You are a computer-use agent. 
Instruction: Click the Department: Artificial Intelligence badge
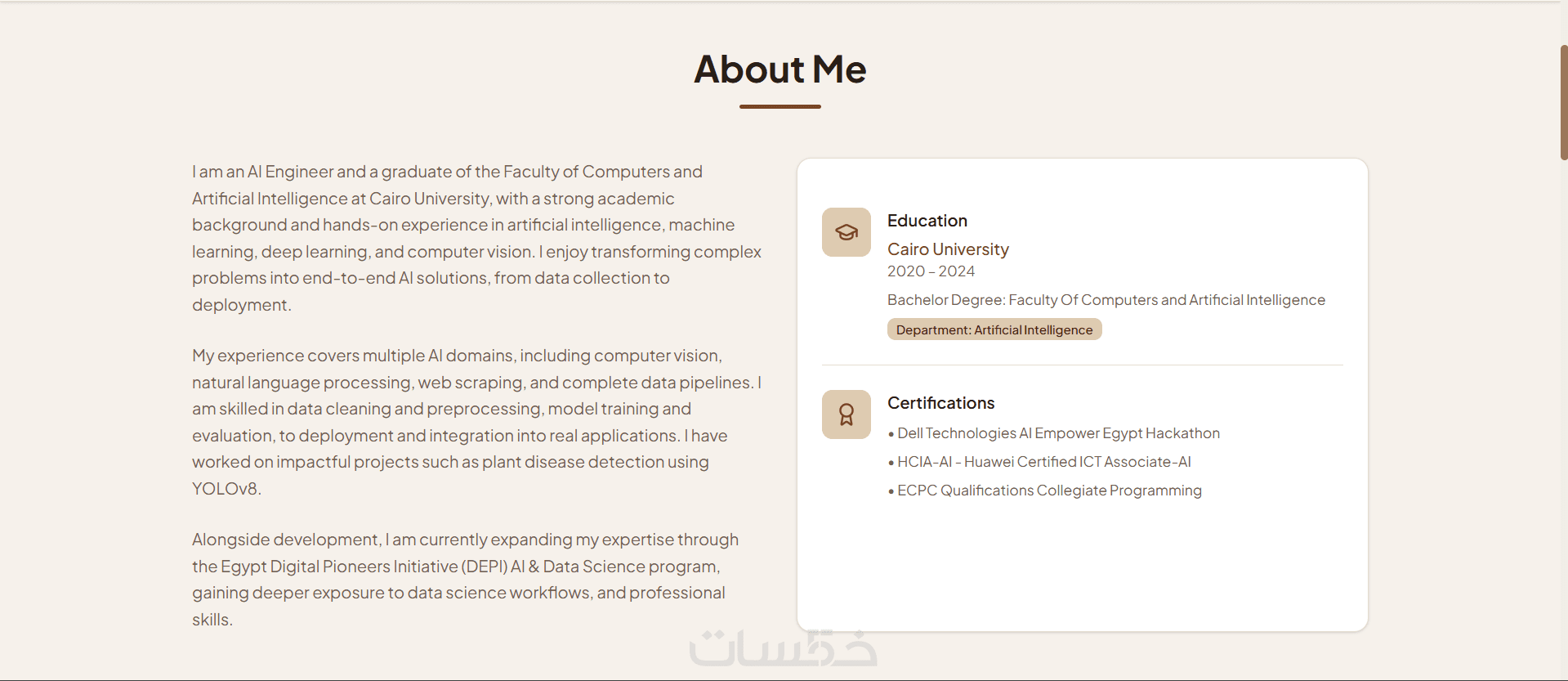[994, 329]
